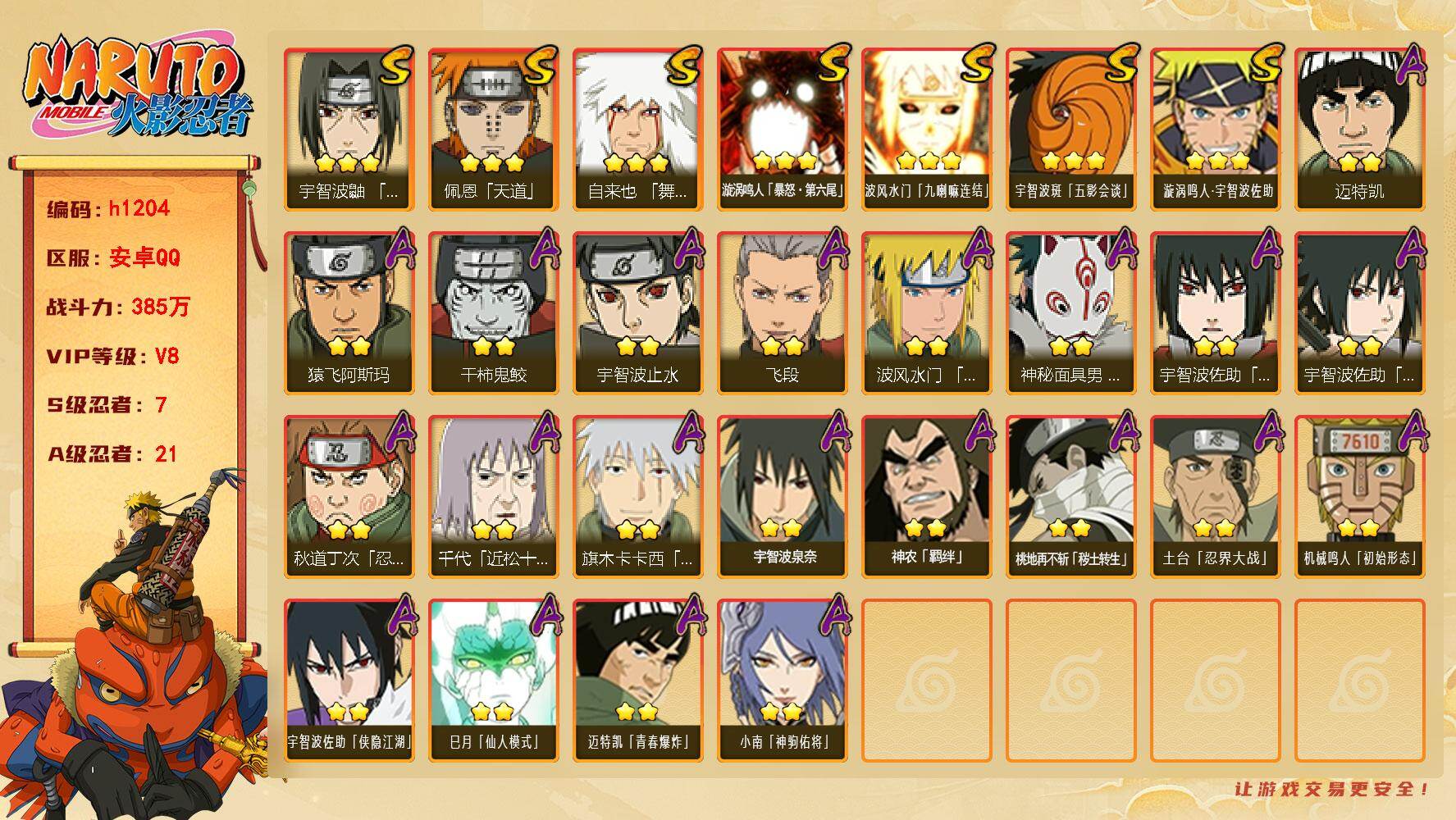Image resolution: width=1456 pixels, height=820 pixels.
Task: Pick the 猿飞阿斯玛 character card
Action: [x=349, y=313]
